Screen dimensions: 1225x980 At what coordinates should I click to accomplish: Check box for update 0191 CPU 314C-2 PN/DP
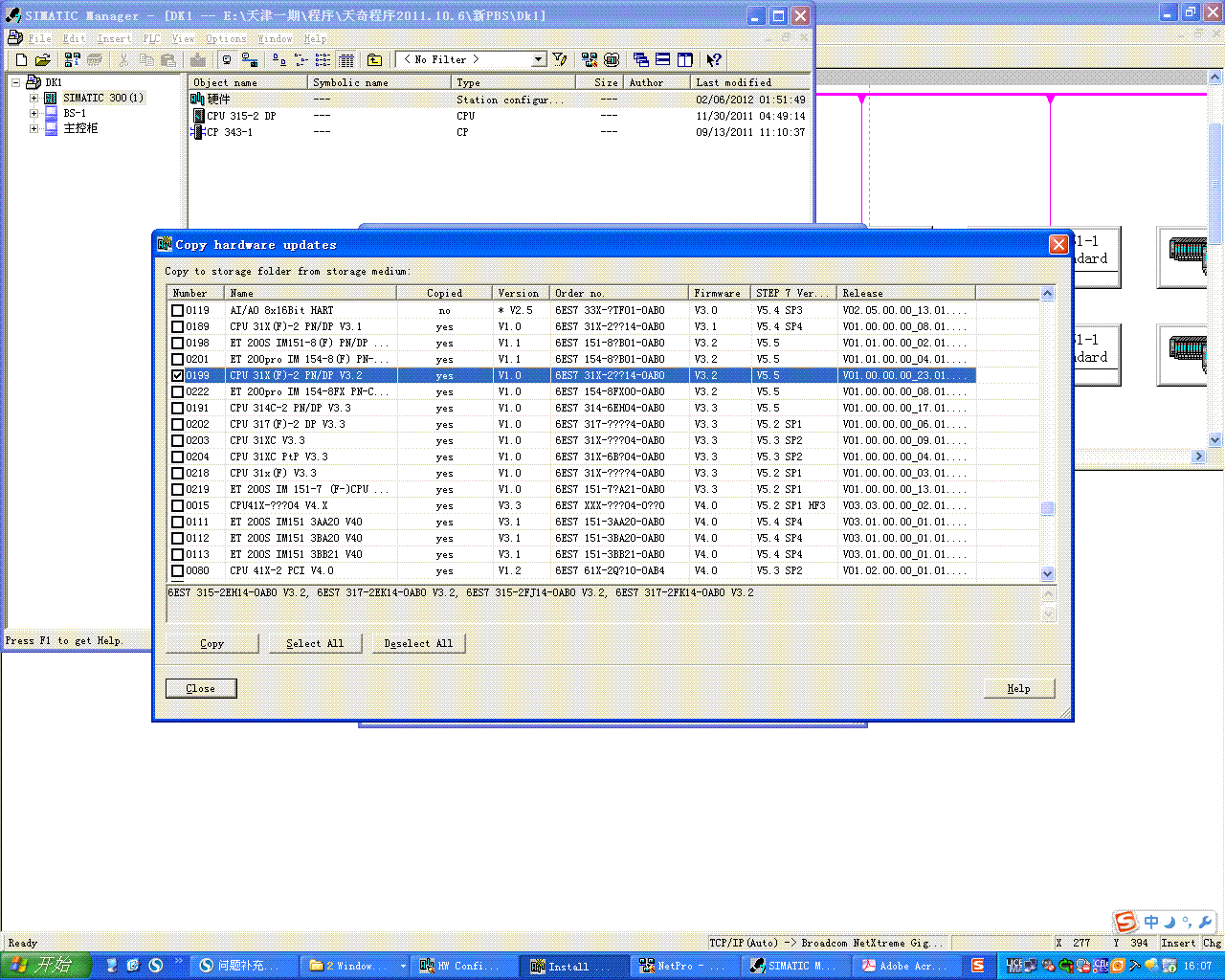click(177, 408)
